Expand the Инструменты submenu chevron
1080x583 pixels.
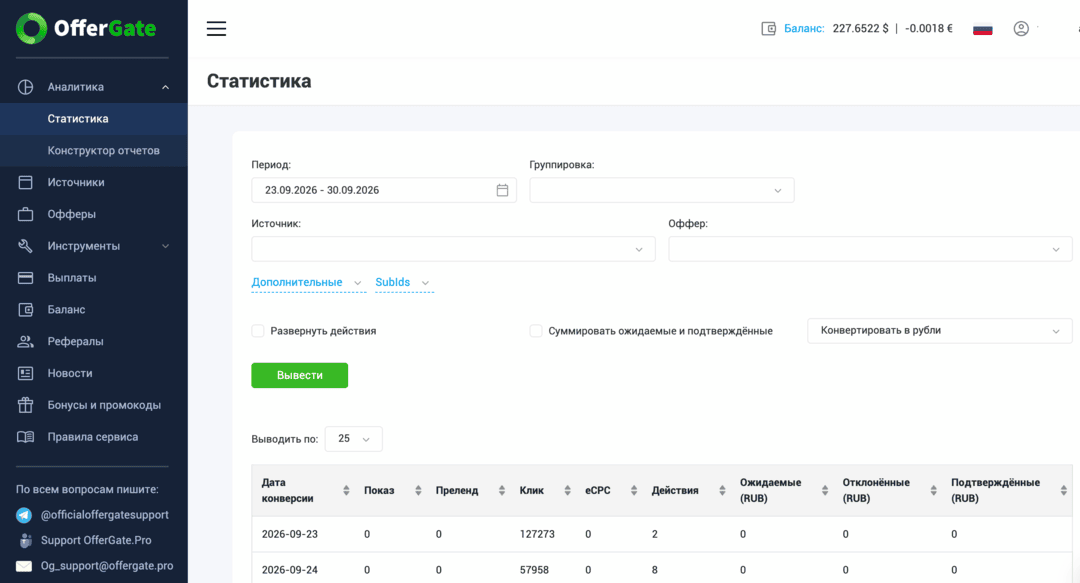coord(165,246)
